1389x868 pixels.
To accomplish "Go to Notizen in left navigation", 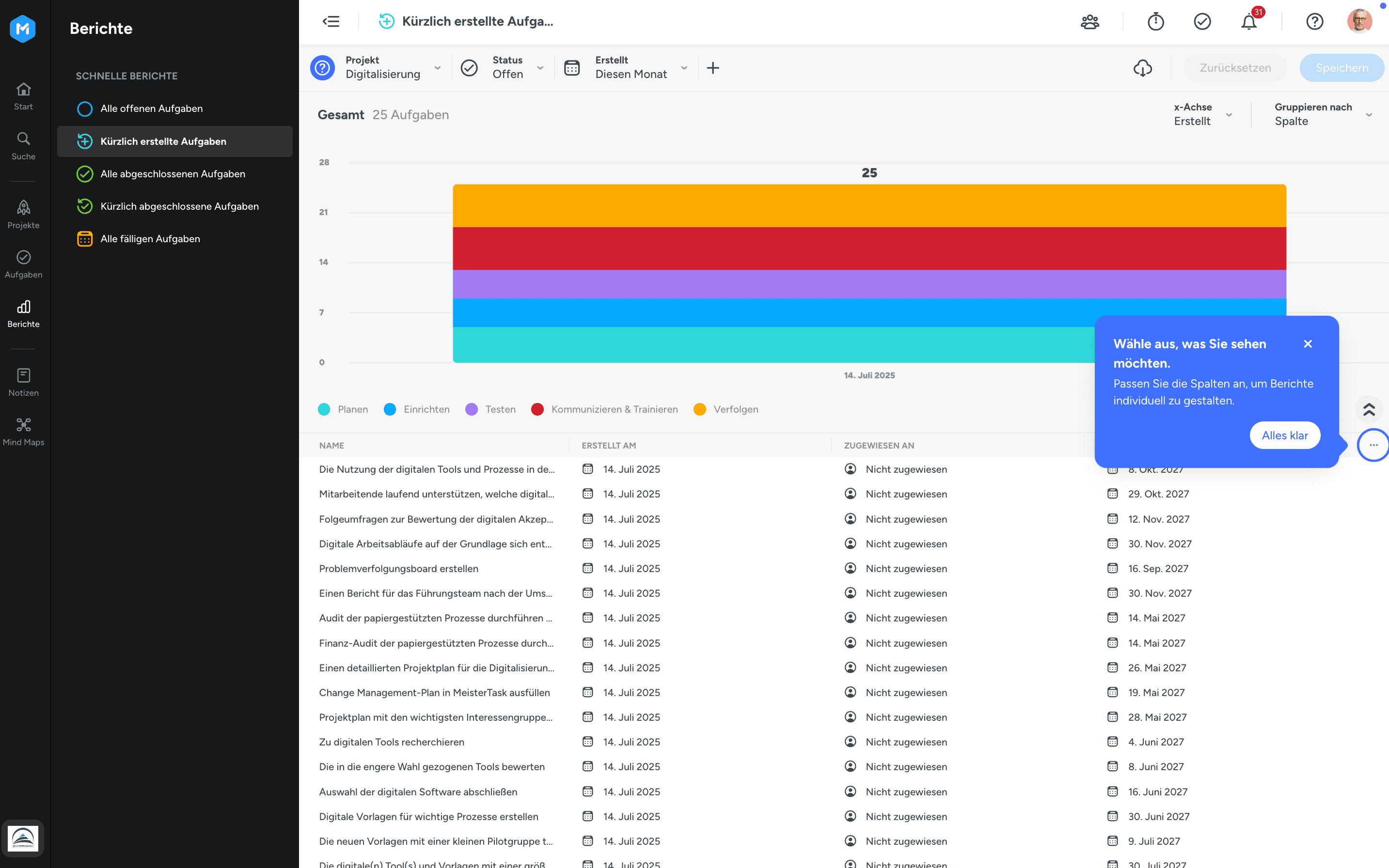I will point(24,382).
